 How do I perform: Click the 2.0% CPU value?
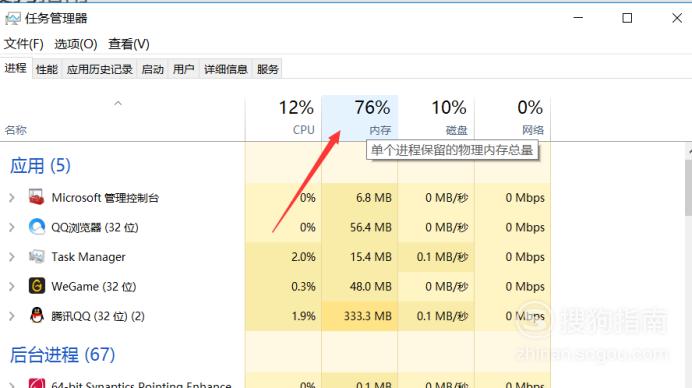click(304, 257)
